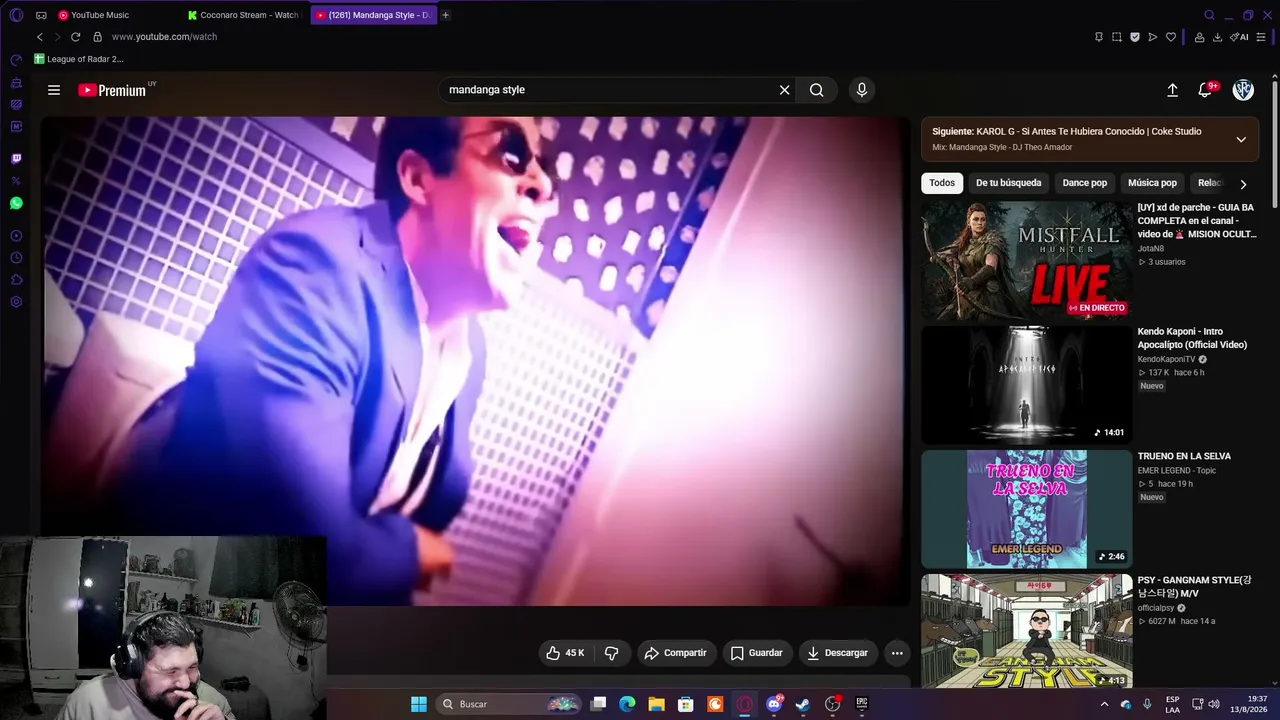Open Microsoft Edge from the taskbar
Viewport: 1280px width, 720px height.
[627, 704]
